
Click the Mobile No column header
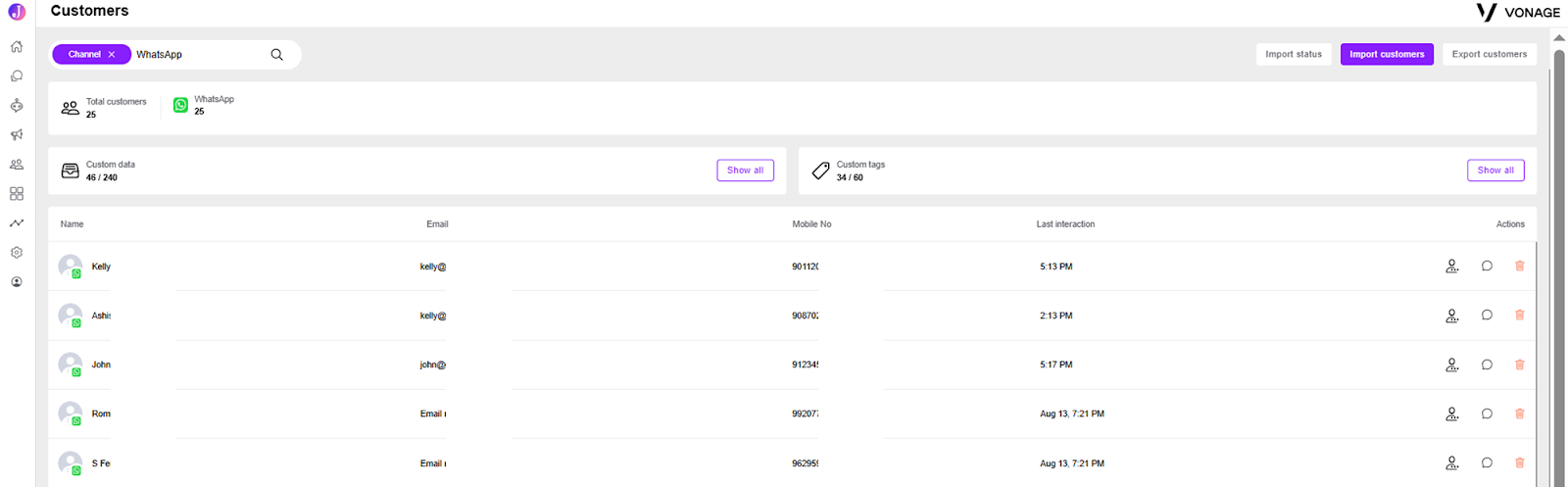pyautogui.click(x=811, y=224)
